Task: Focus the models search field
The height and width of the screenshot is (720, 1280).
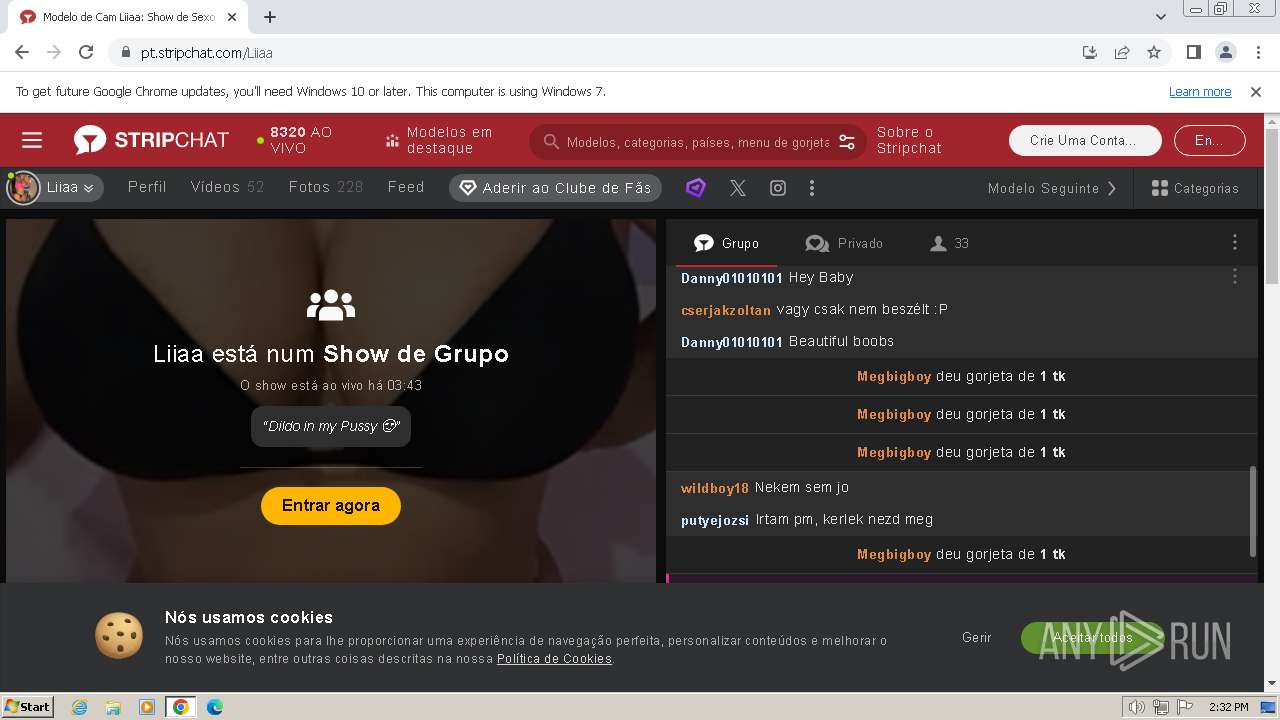Action: pyautogui.click(x=697, y=142)
